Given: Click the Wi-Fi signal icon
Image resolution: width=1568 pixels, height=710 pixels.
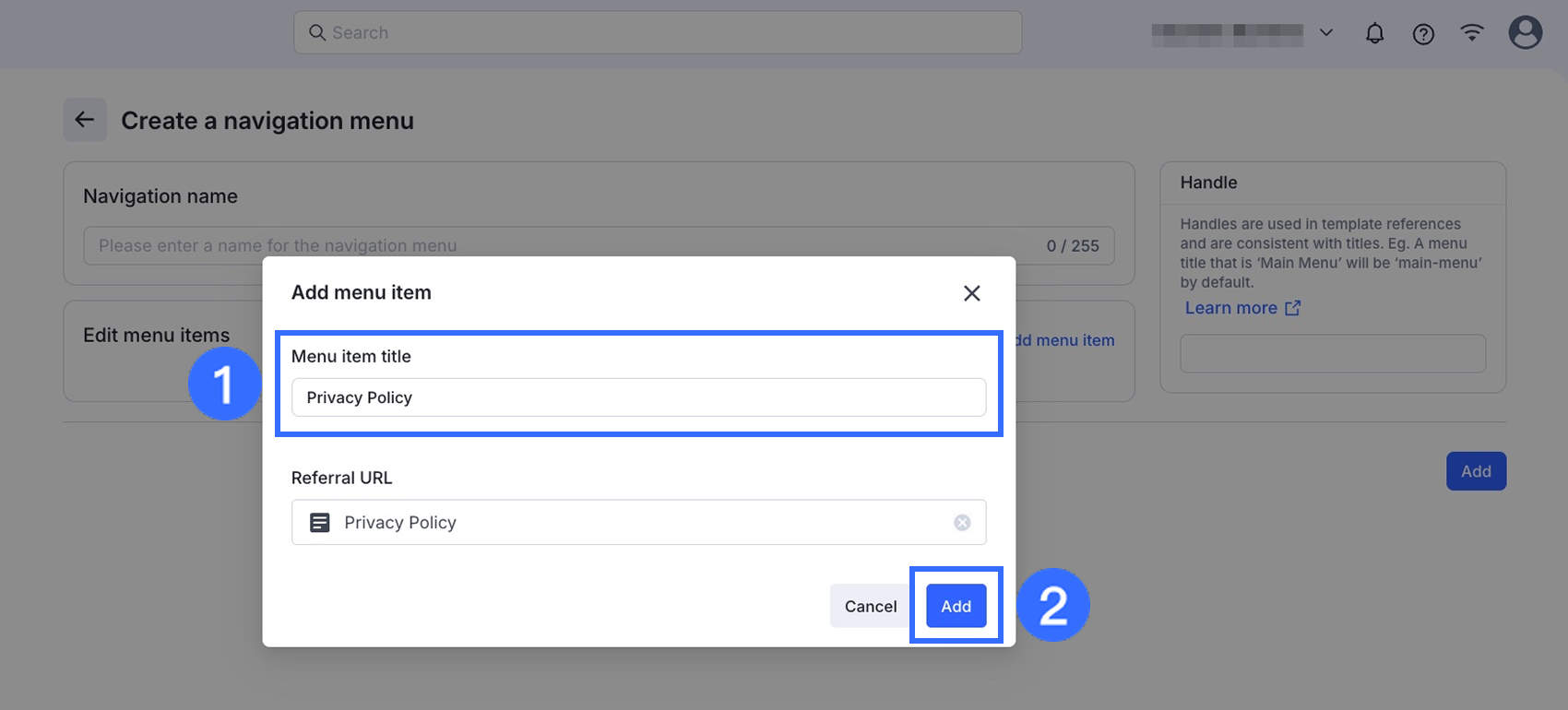Looking at the screenshot, I should (1472, 33).
